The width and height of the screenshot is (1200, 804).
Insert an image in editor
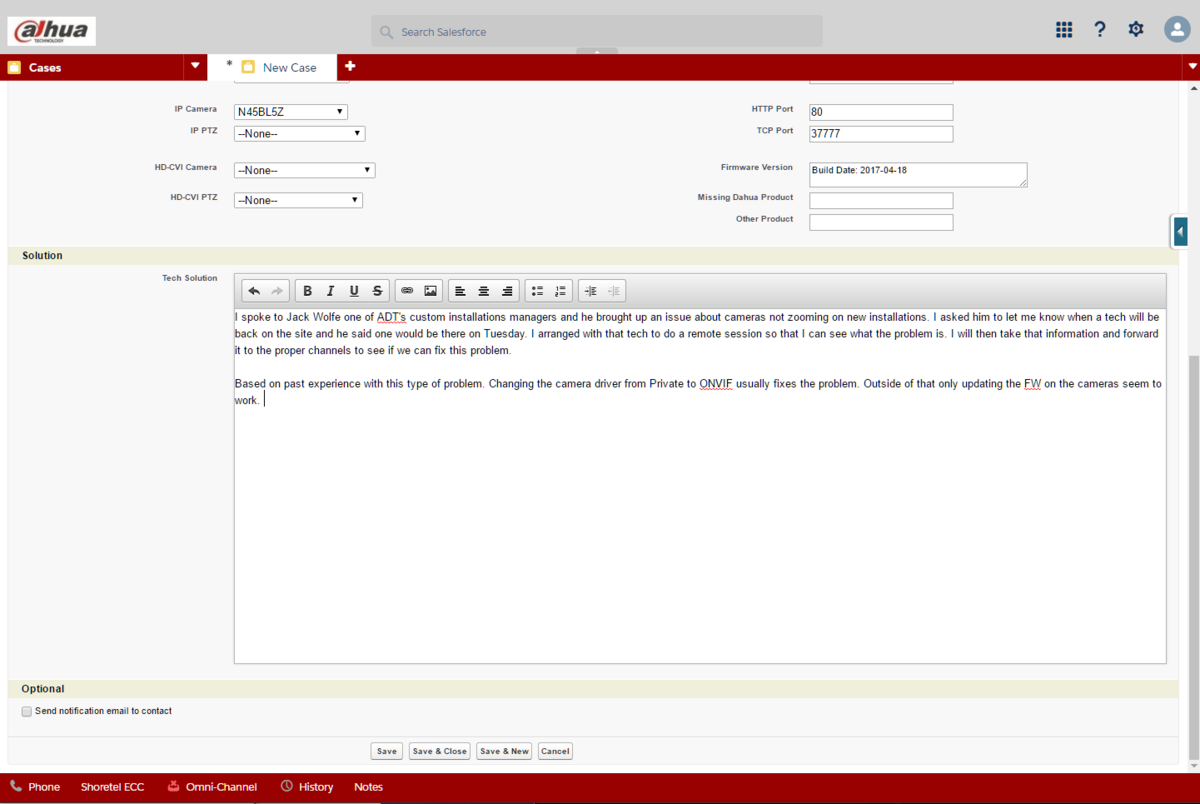coord(431,291)
